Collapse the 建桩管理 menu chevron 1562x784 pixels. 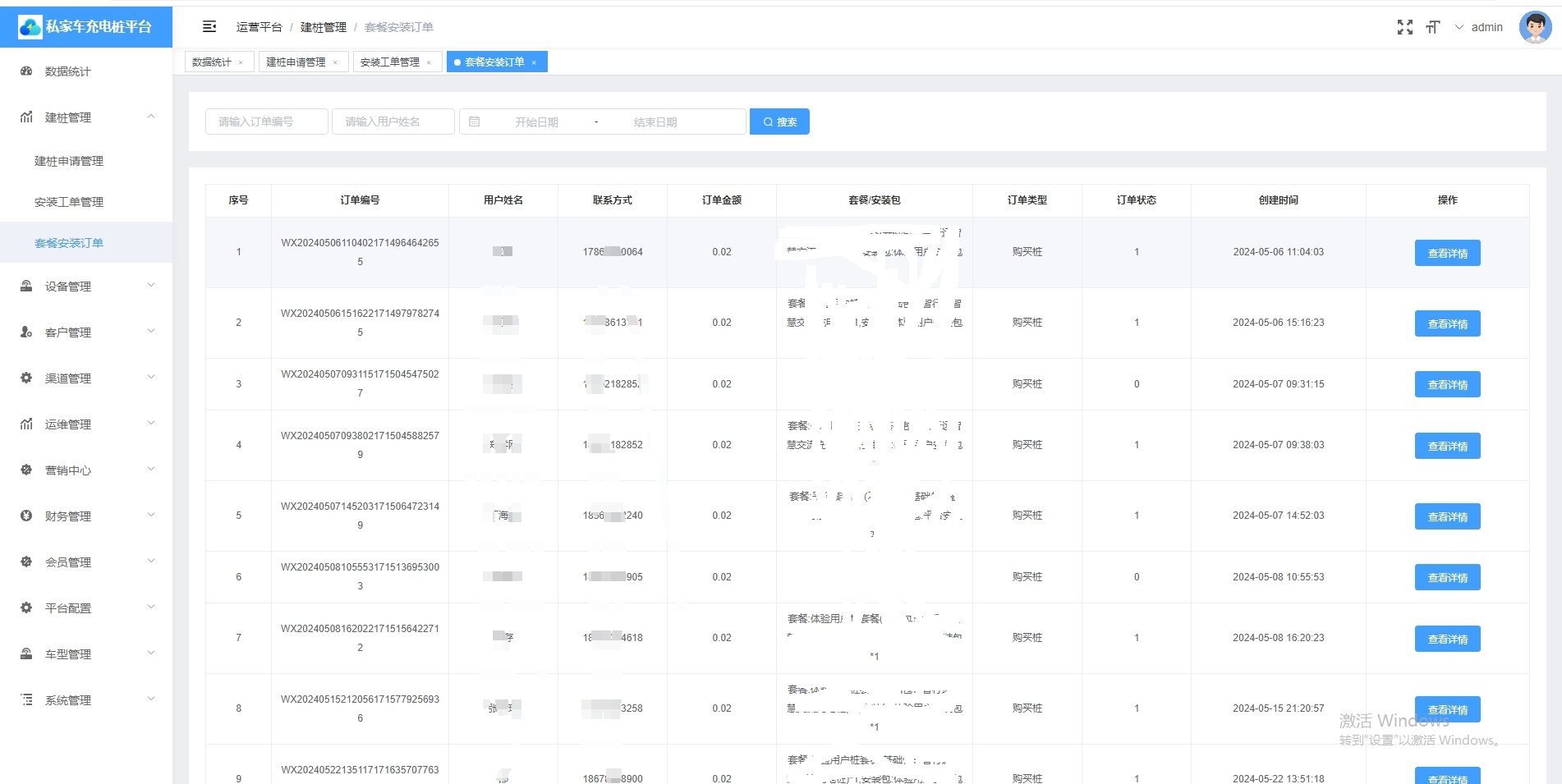pyautogui.click(x=151, y=117)
